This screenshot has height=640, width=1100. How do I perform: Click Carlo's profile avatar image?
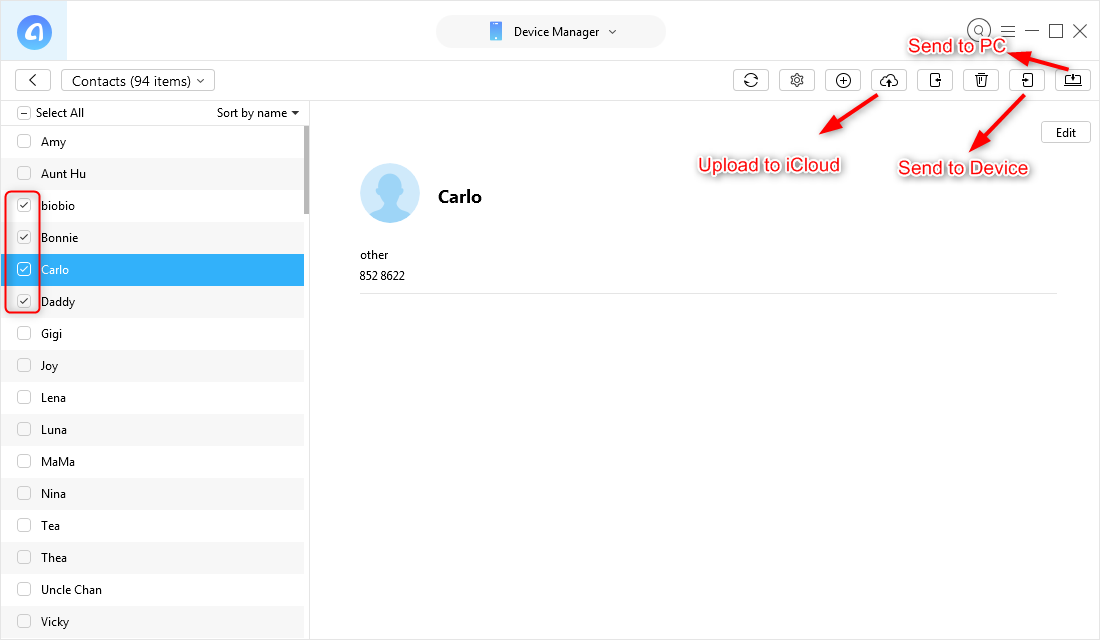pyautogui.click(x=390, y=193)
